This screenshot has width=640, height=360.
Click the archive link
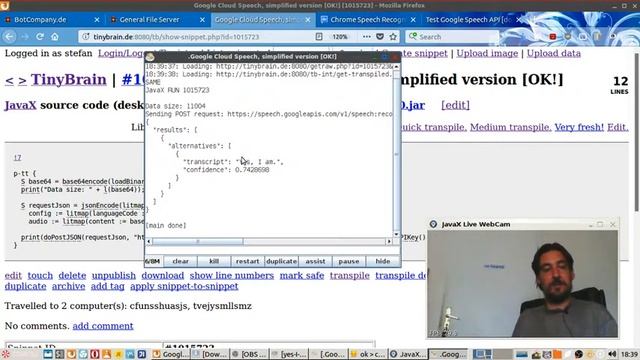pos(69,286)
